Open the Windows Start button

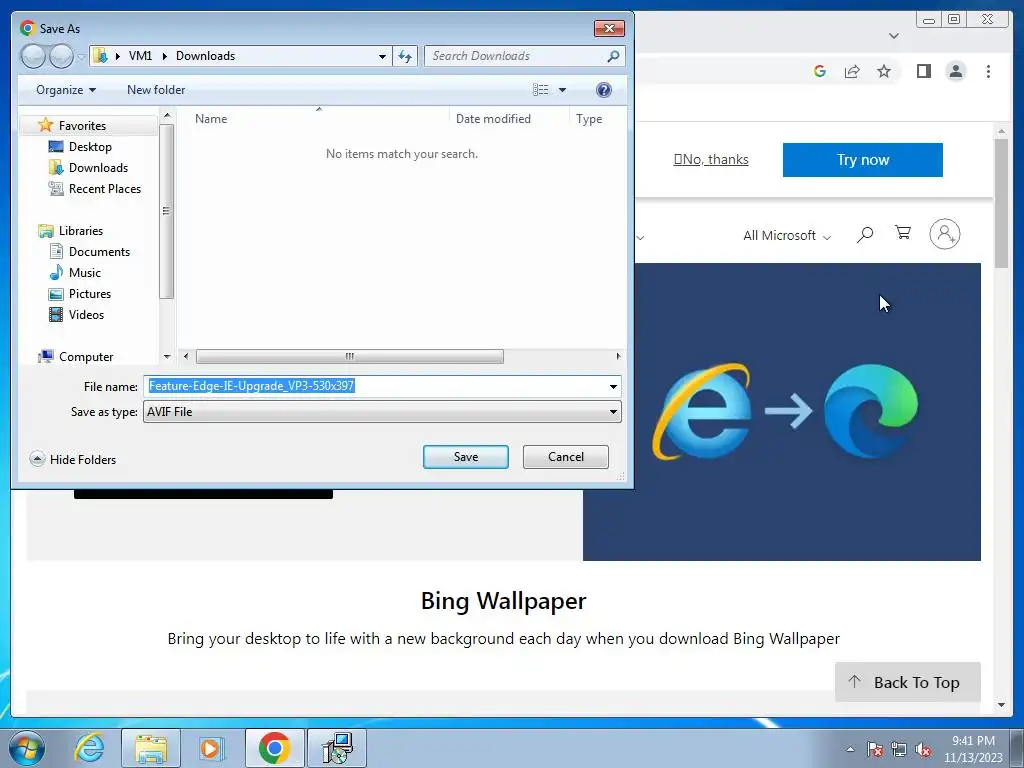pyautogui.click(x=27, y=748)
